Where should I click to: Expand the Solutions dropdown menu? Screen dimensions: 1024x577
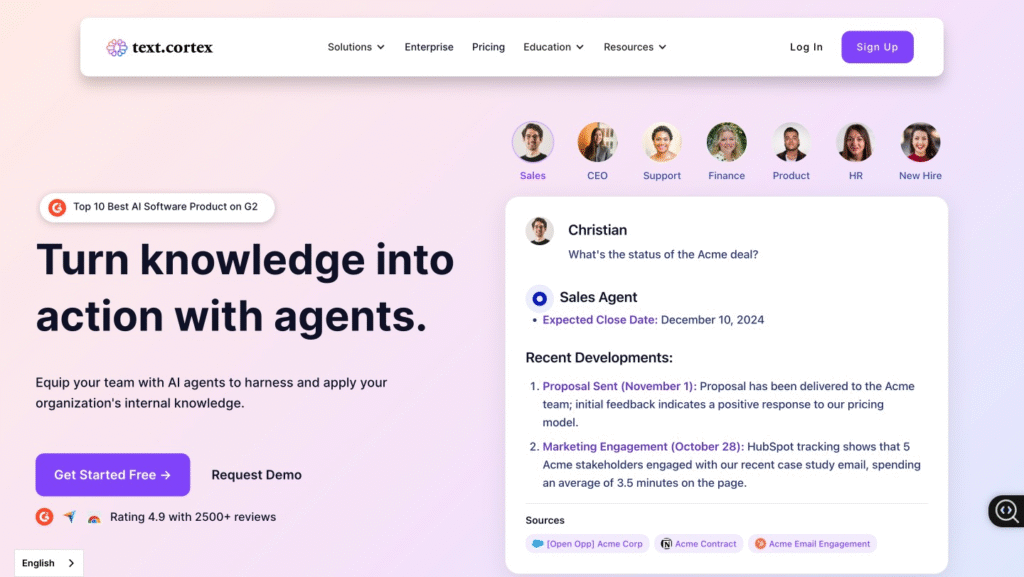[x=356, y=47]
